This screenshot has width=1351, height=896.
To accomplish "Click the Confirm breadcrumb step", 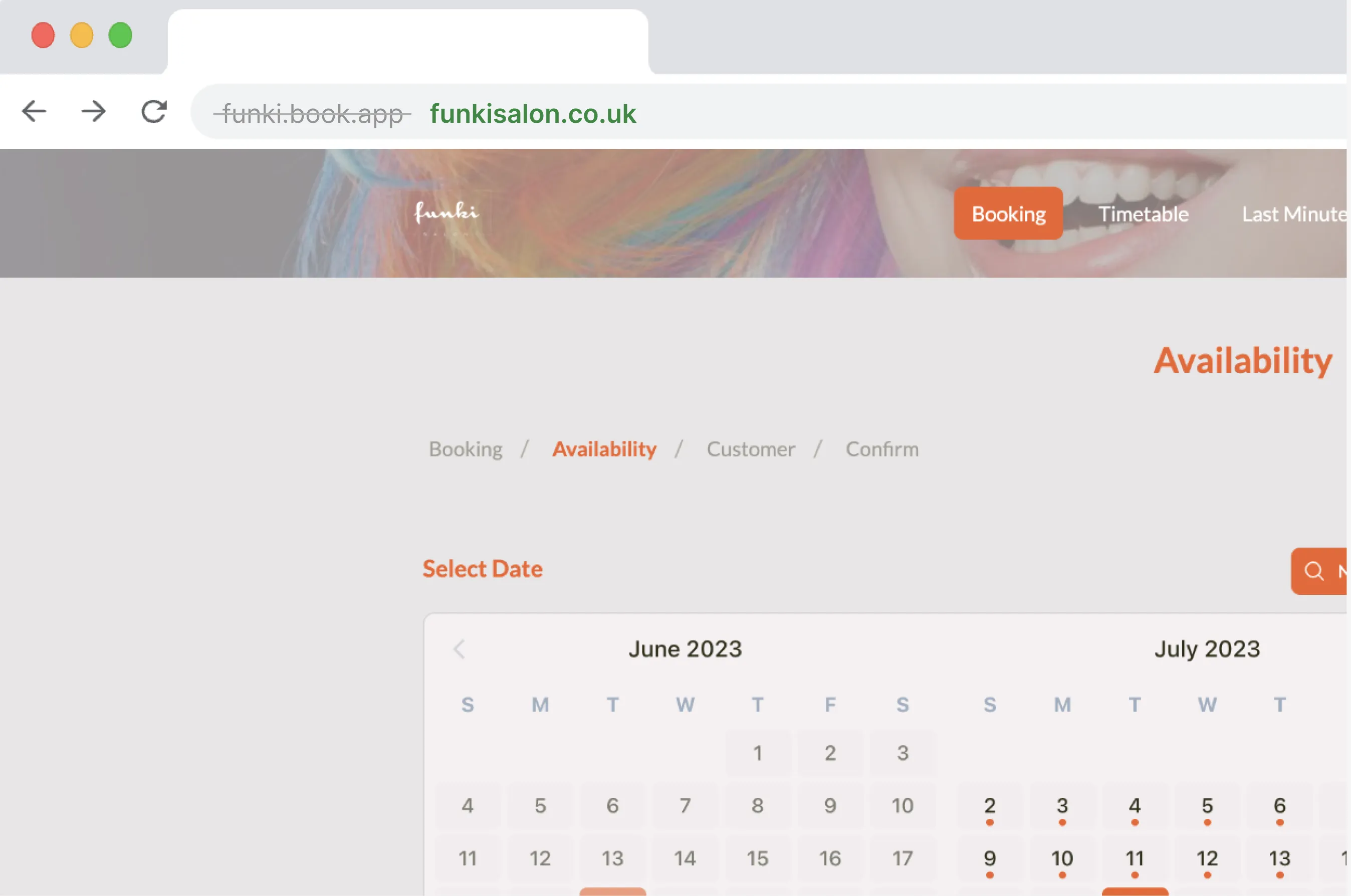I will click(x=881, y=448).
